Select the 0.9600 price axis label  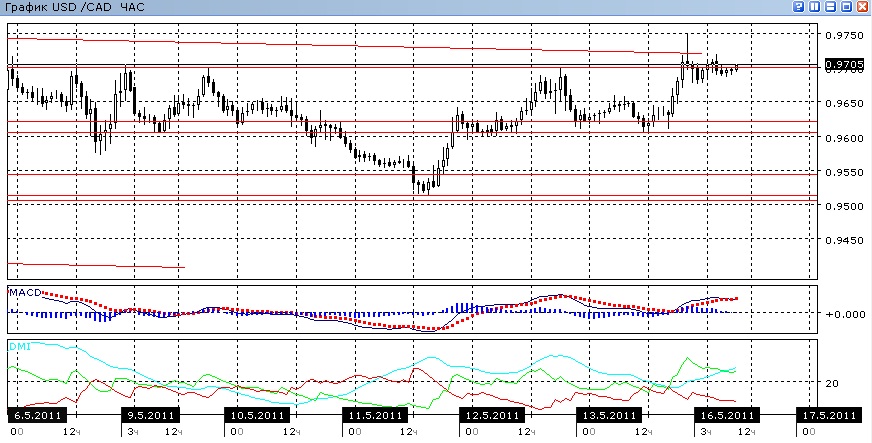click(845, 138)
